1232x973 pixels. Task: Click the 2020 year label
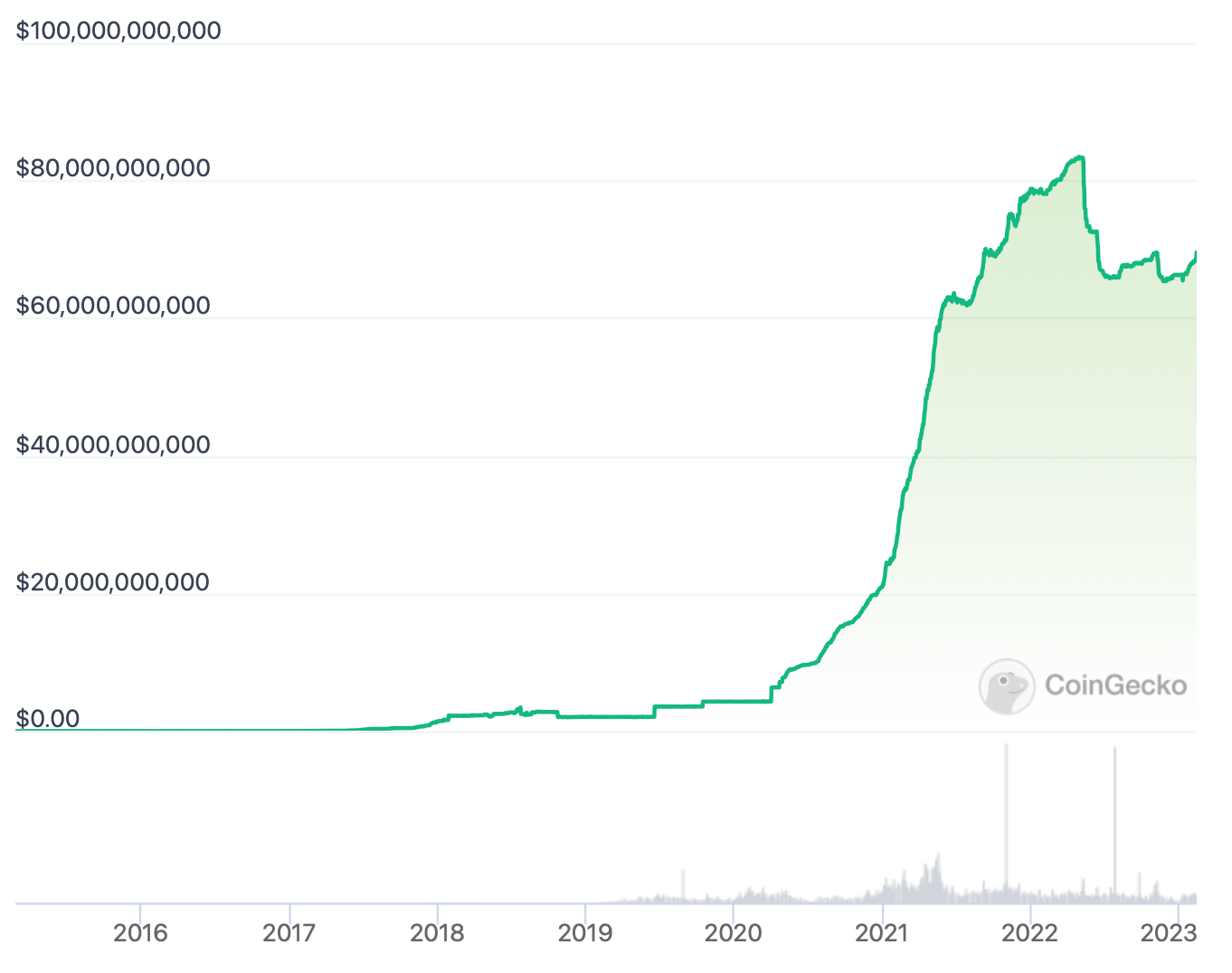[734, 932]
